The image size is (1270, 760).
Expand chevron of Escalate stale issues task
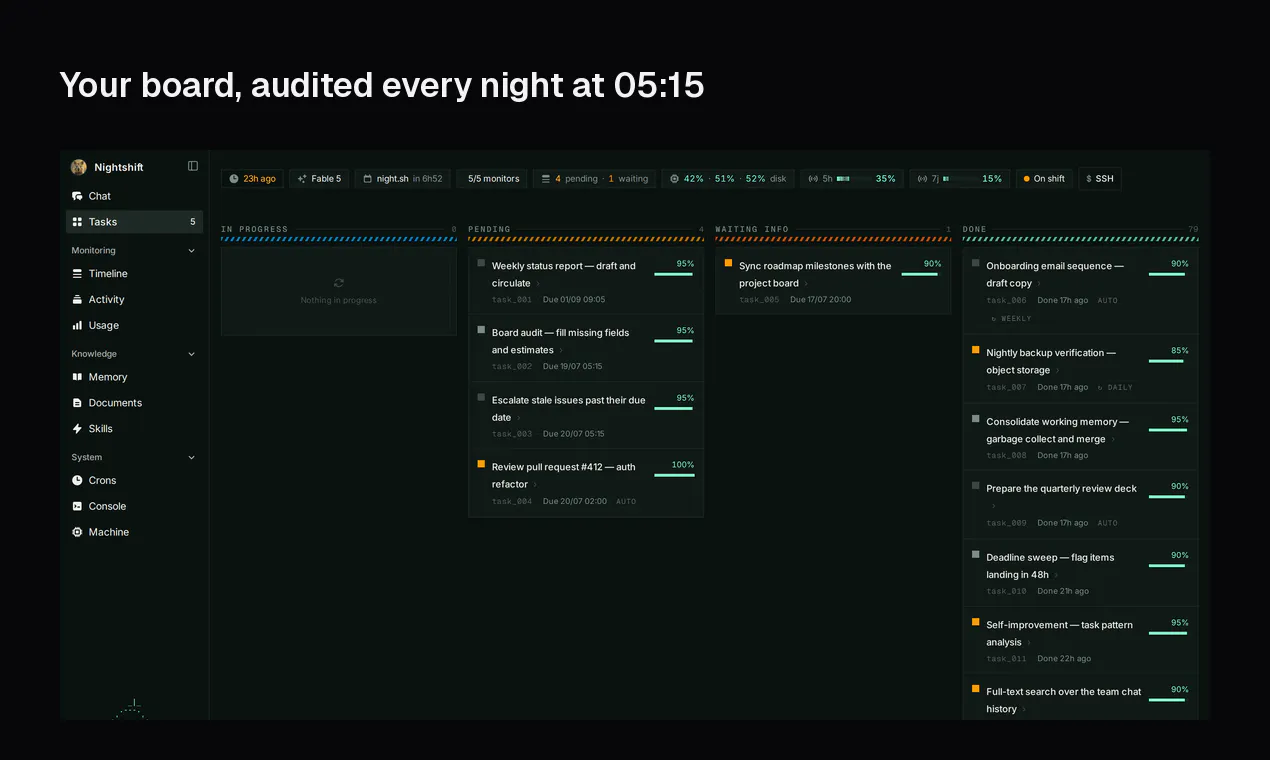click(x=519, y=418)
